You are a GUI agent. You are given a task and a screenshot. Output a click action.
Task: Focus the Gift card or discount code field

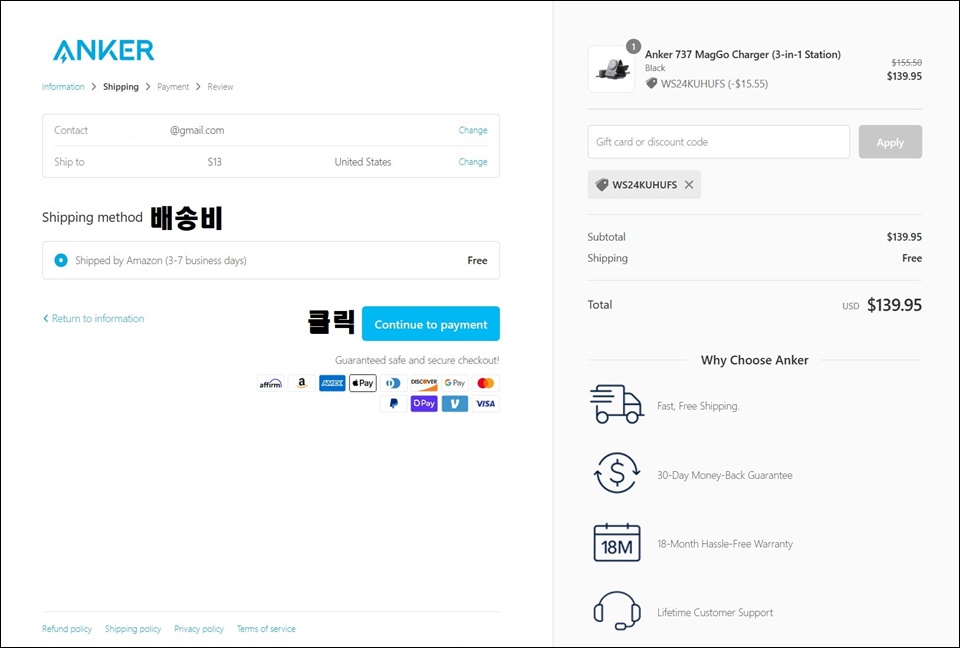718,142
